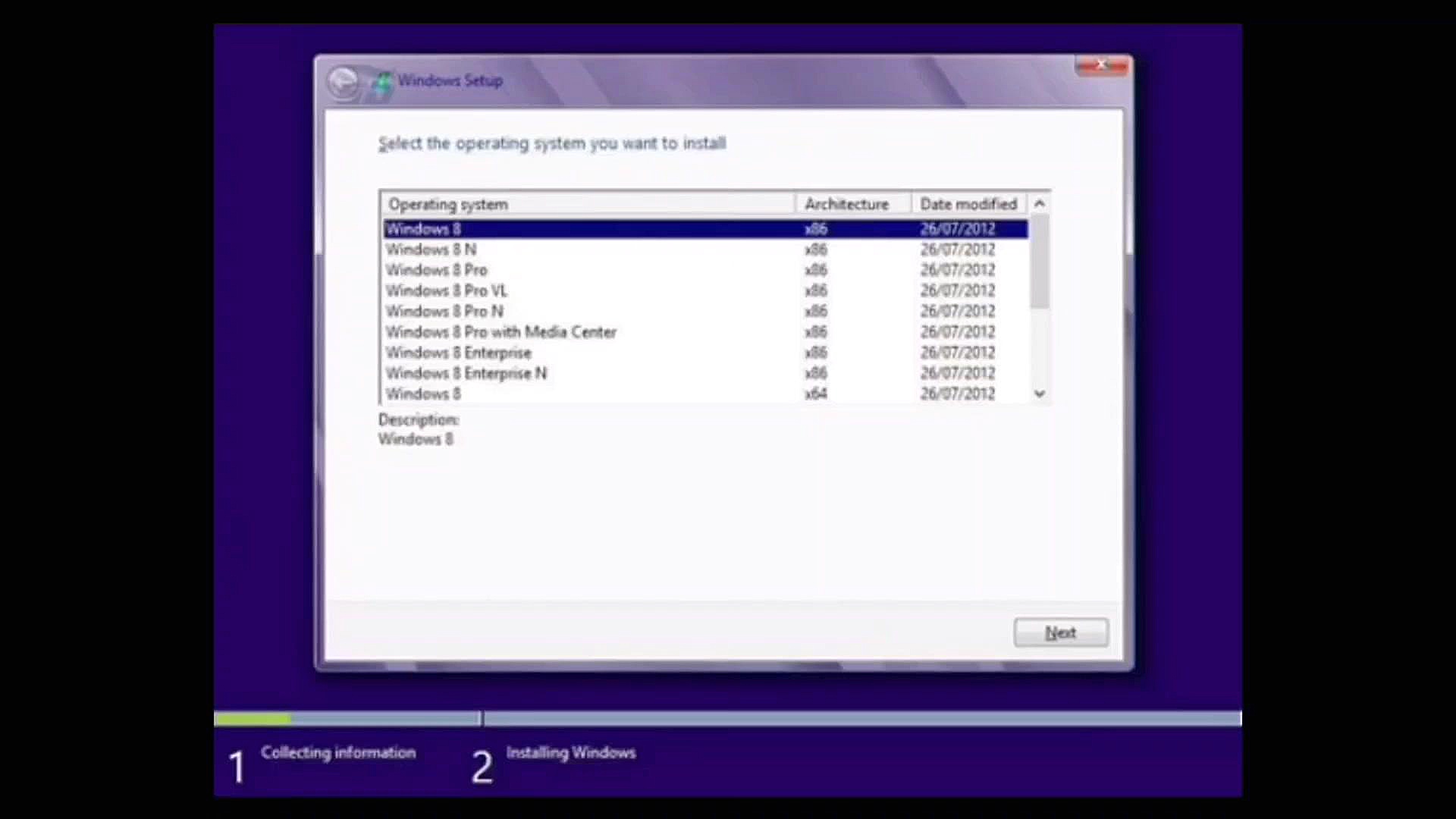The height and width of the screenshot is (819, 1456).
Task: Close the Windows Setup window
Action: point(1101,66)
